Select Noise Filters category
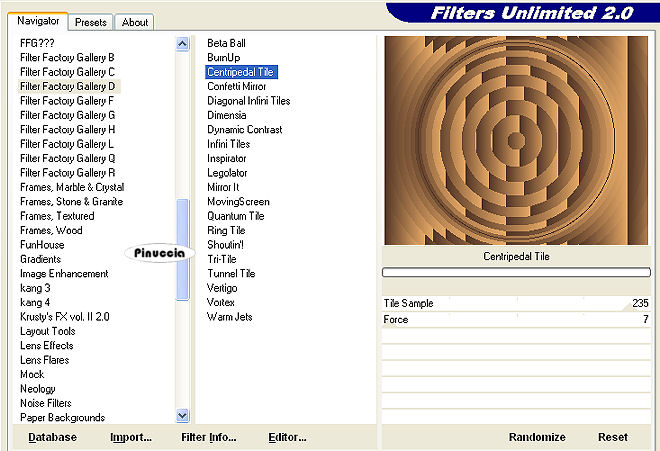The image size is (660, 451). [x=46, y=403]
